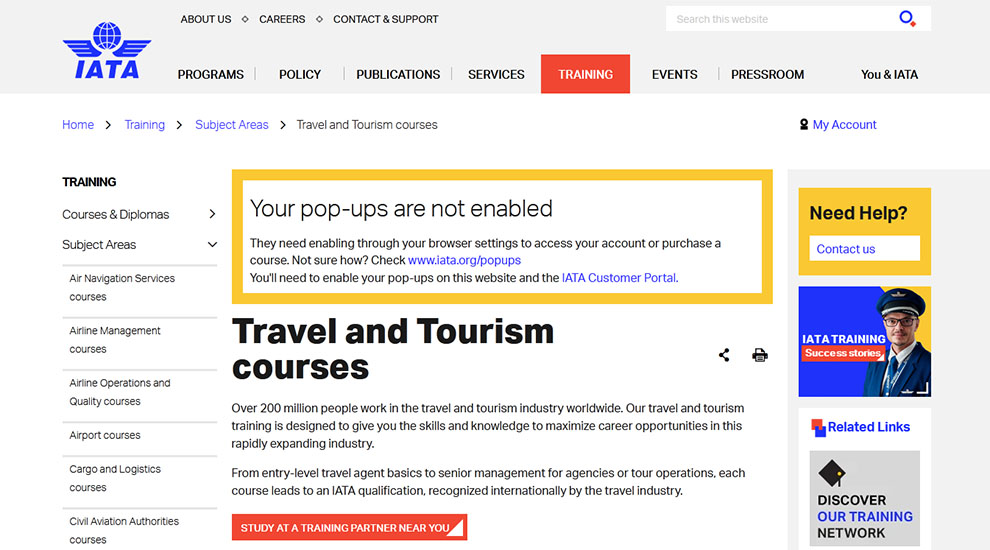Click the sidebar TRAINING heading
The width and height of the screenshot is (990, 550).
coord(89,182)
